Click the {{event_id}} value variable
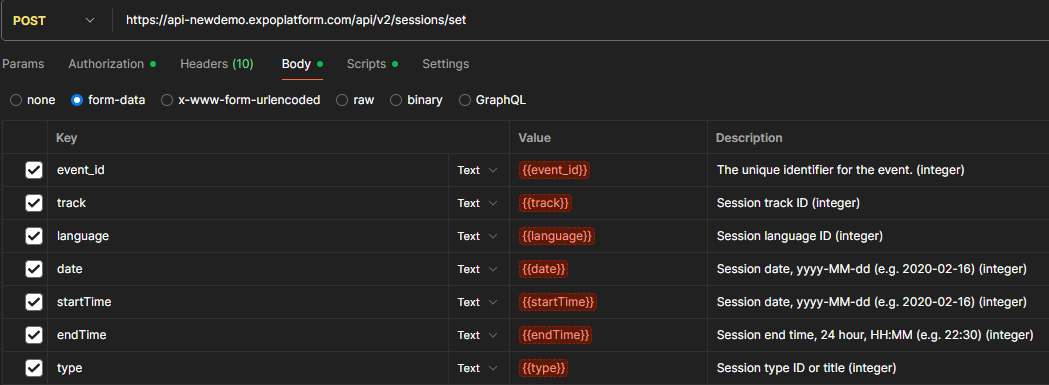The height and width of the screenshot is (385, 1049). click(554, 170)
